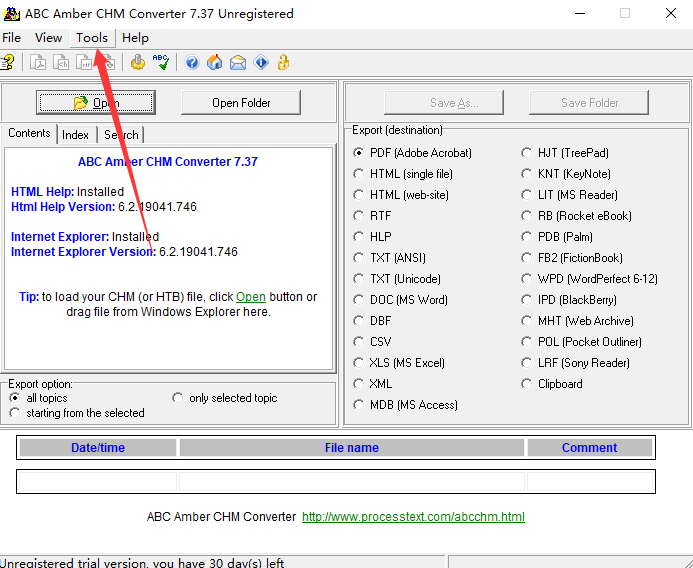Click the export to PDF toolbar icon
693x568 pixels.
coord(38,62)
